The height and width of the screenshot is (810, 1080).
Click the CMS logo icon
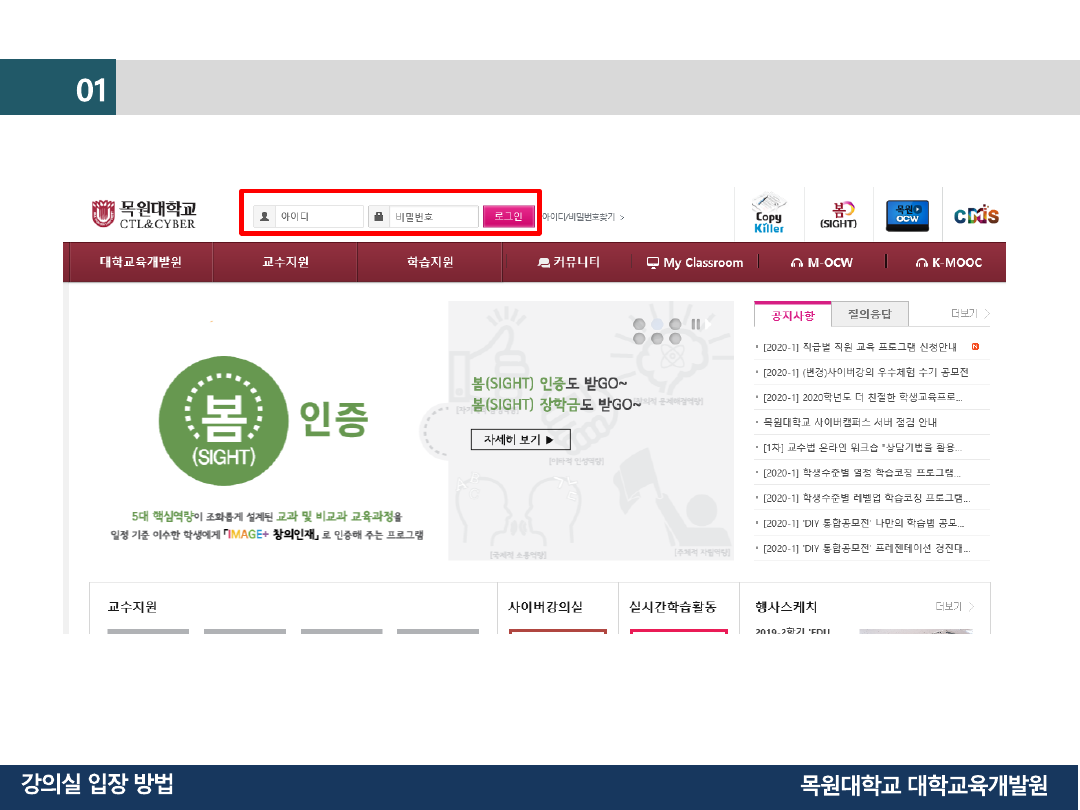(x=975, y=215)
